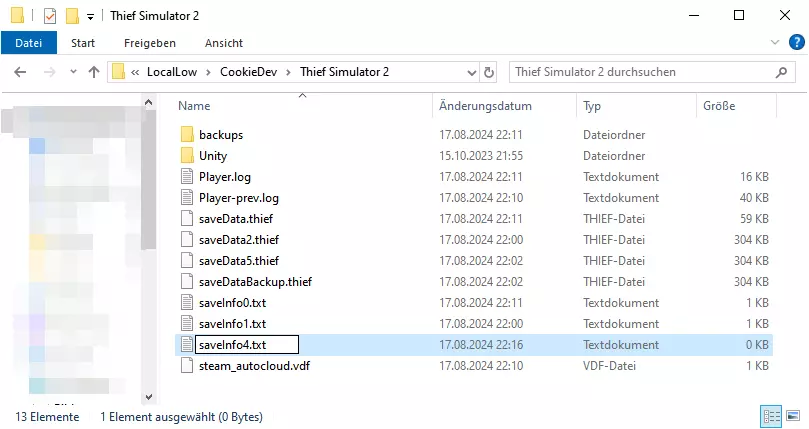Select the saveData5.thief file icon
Viewport: 809px width, 429px height.
[x=187, y=261]
